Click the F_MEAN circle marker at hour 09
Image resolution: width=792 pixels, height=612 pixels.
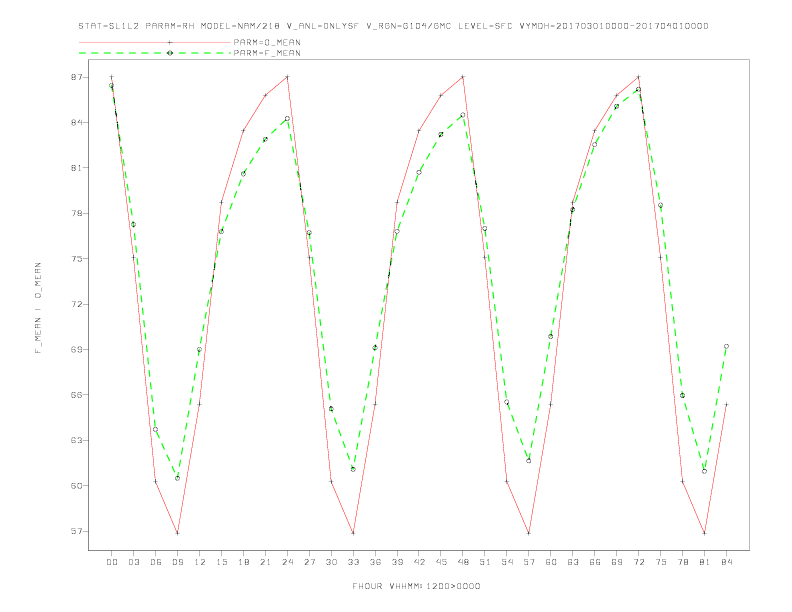click(x=177, y=478)
